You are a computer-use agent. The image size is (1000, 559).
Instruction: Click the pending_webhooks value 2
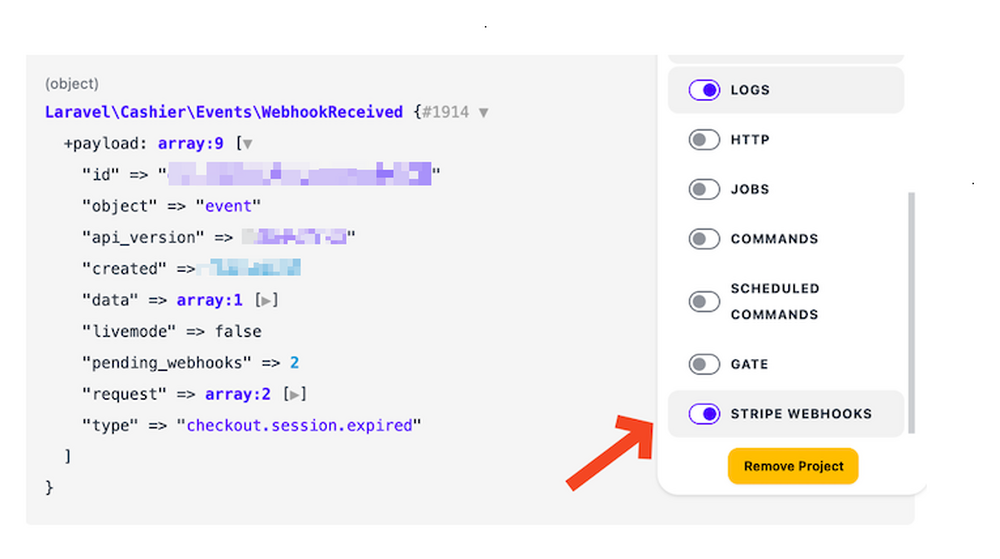point(295,362)
